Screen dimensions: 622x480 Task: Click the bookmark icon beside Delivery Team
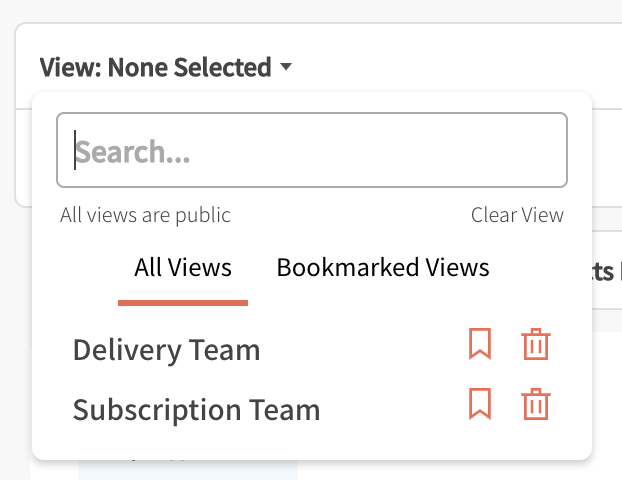tap(480, 345)
